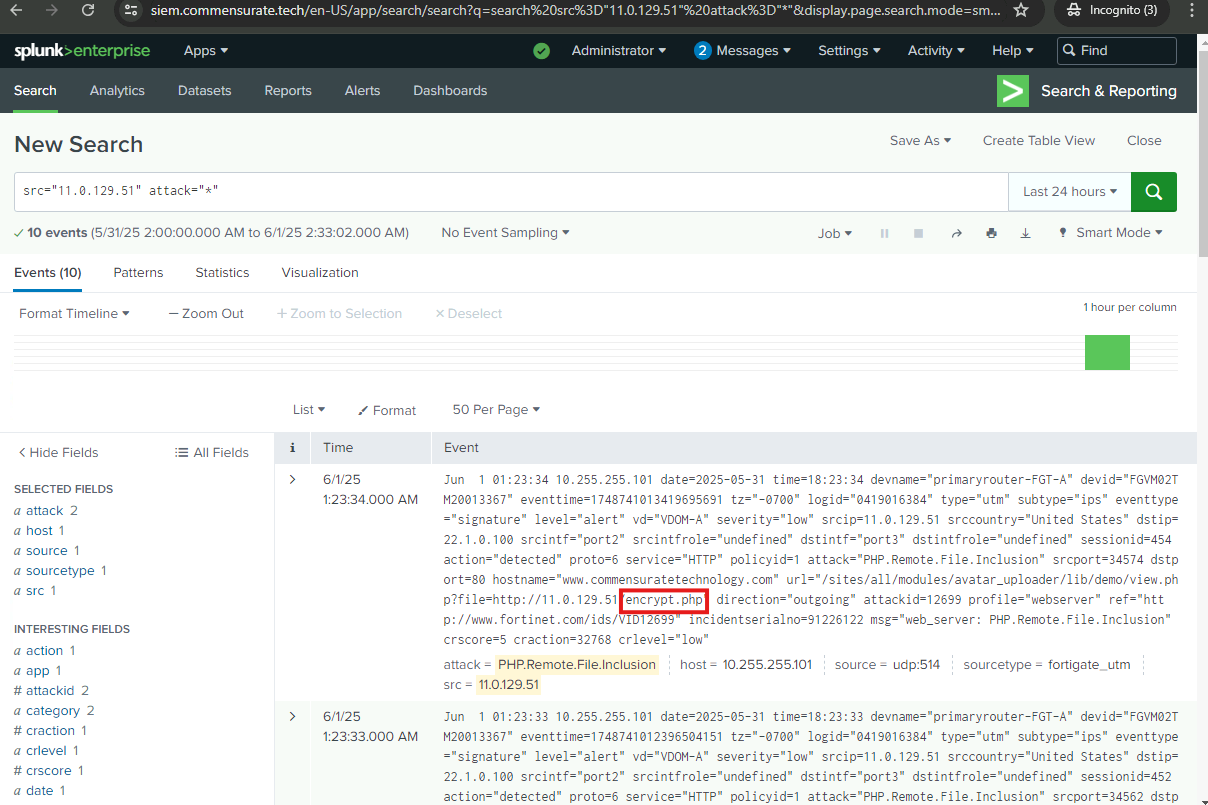Open the Dashboards navigation tab
This screenshot has width=1208, height=805.
click(x=450, y=91)
